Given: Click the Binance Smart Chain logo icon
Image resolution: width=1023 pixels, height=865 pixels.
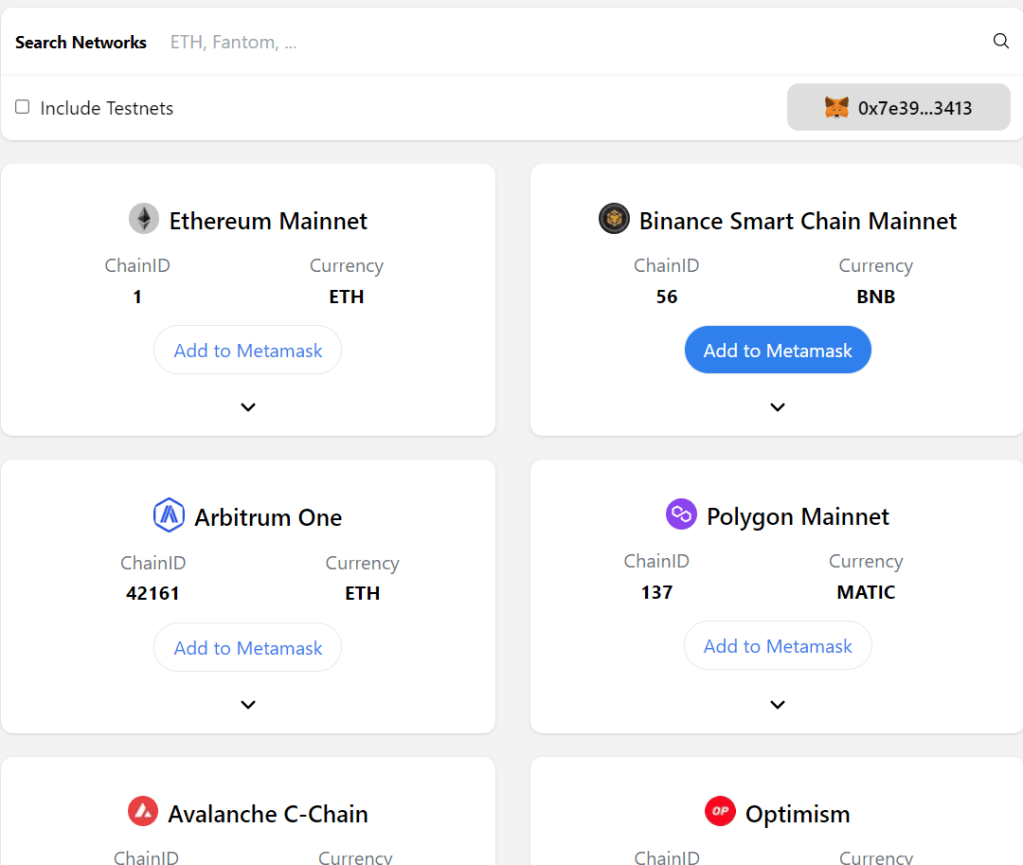Looking at the screenshot, I should tap(614, 219).
